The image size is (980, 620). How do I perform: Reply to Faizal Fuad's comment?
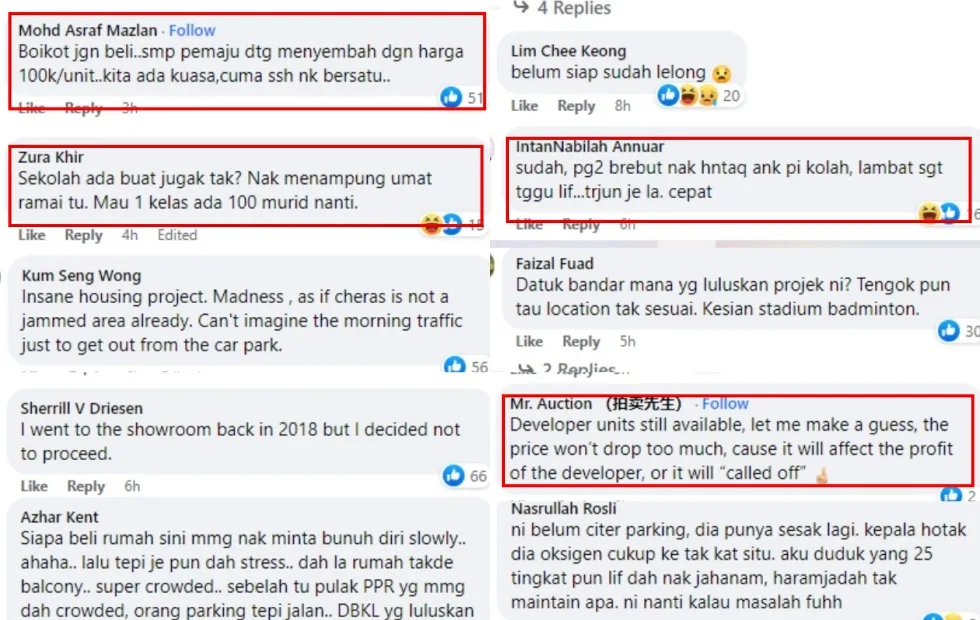click(x=581, y=341)
